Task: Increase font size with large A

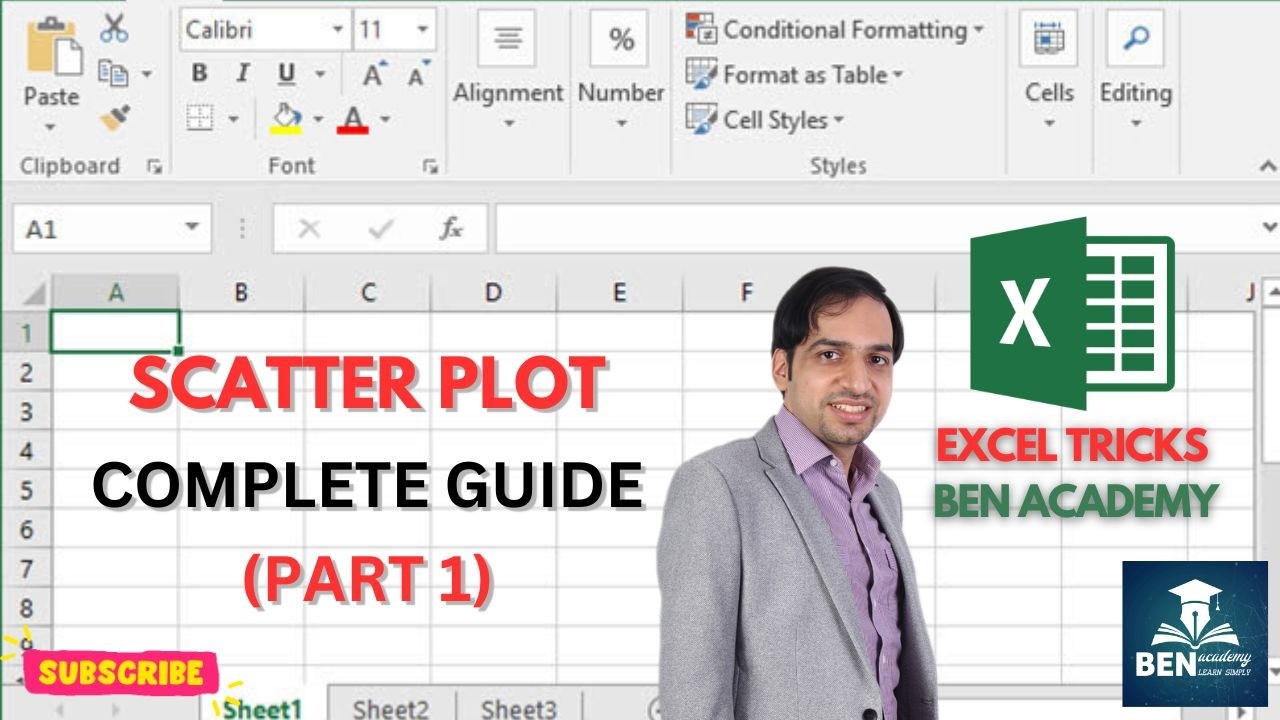Action: 374,74
